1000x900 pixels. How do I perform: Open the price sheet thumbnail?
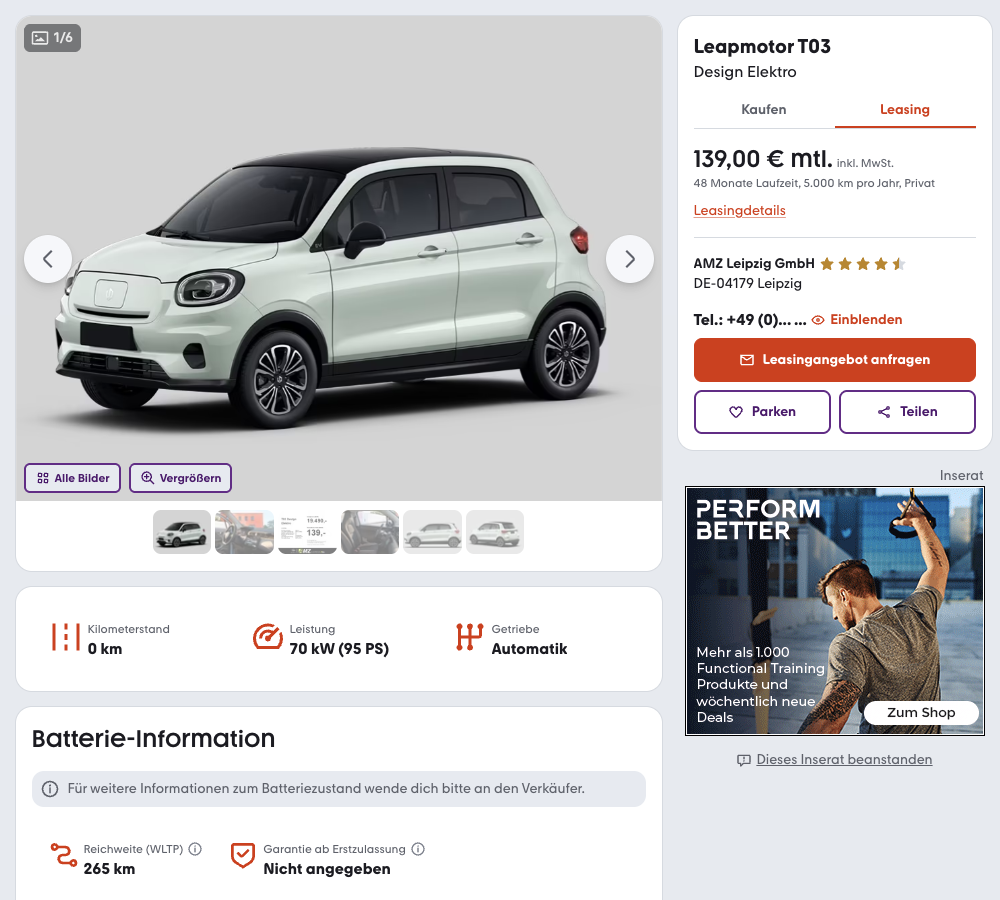[307, 532]
